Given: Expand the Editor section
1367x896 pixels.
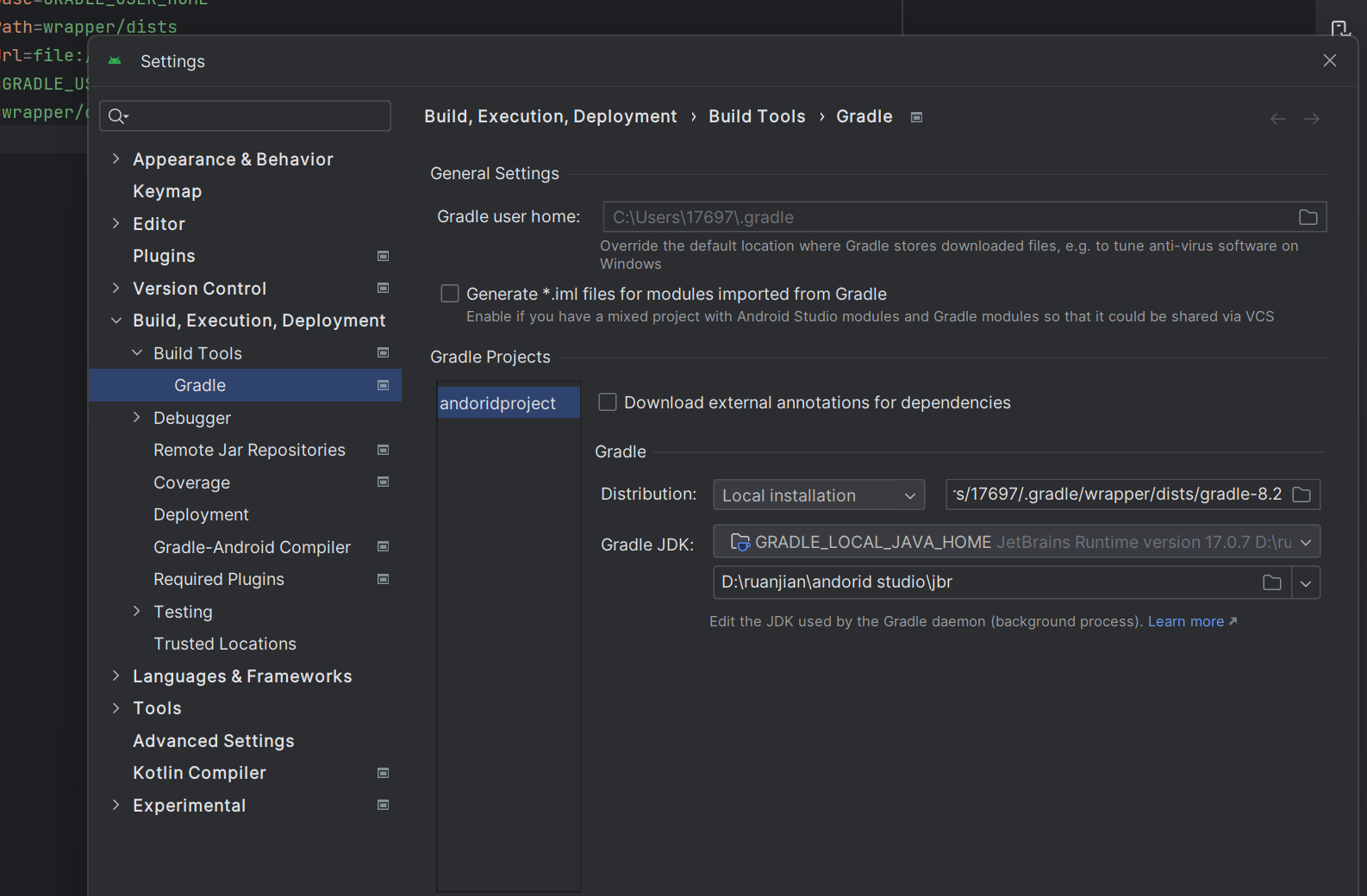Looking at the screenshot, I should pos(116,223).
